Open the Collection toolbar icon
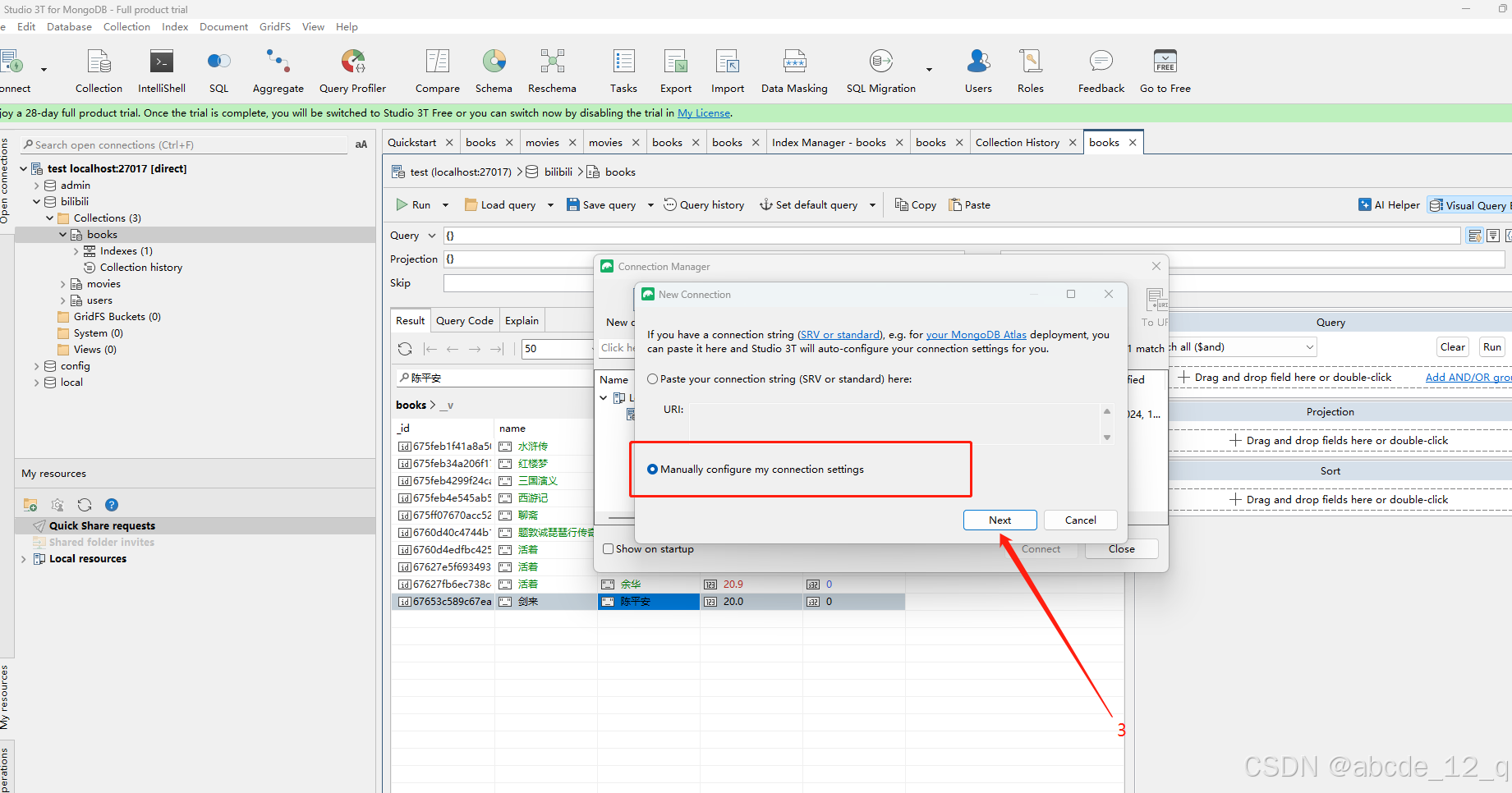 pos(99,71)
